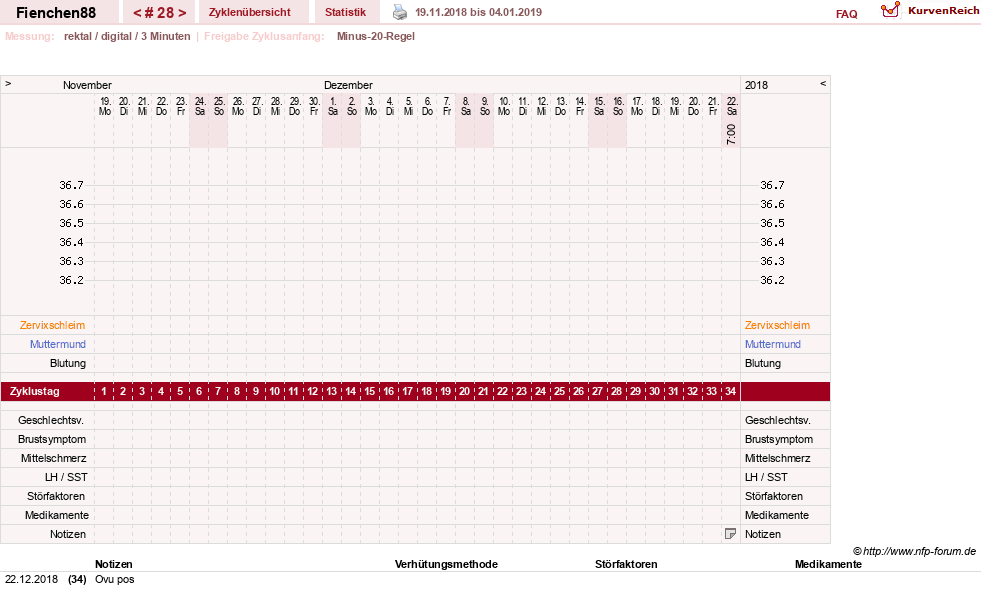This screenshot has height=603, width=981.
Task: Select cycle day 34 in the Zyklustag row
Action: point(730,392)
